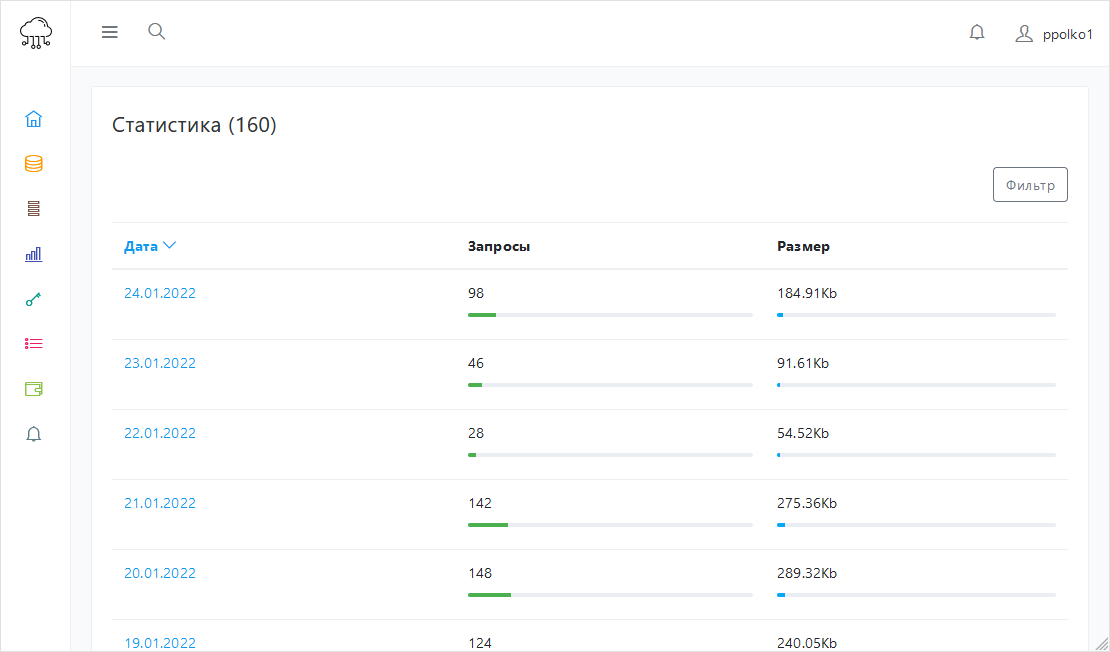
Task: Click the requests progress bar for 20.01.2022
Action: pos(610,595)
